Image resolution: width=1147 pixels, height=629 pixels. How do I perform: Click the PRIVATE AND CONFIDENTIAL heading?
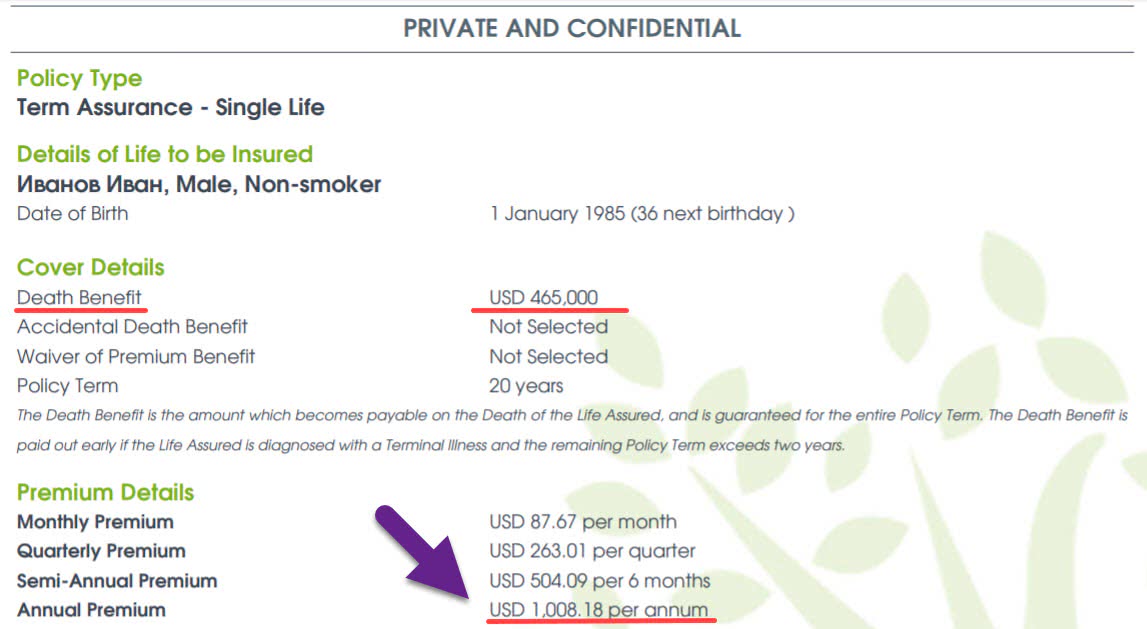point(572,28)
